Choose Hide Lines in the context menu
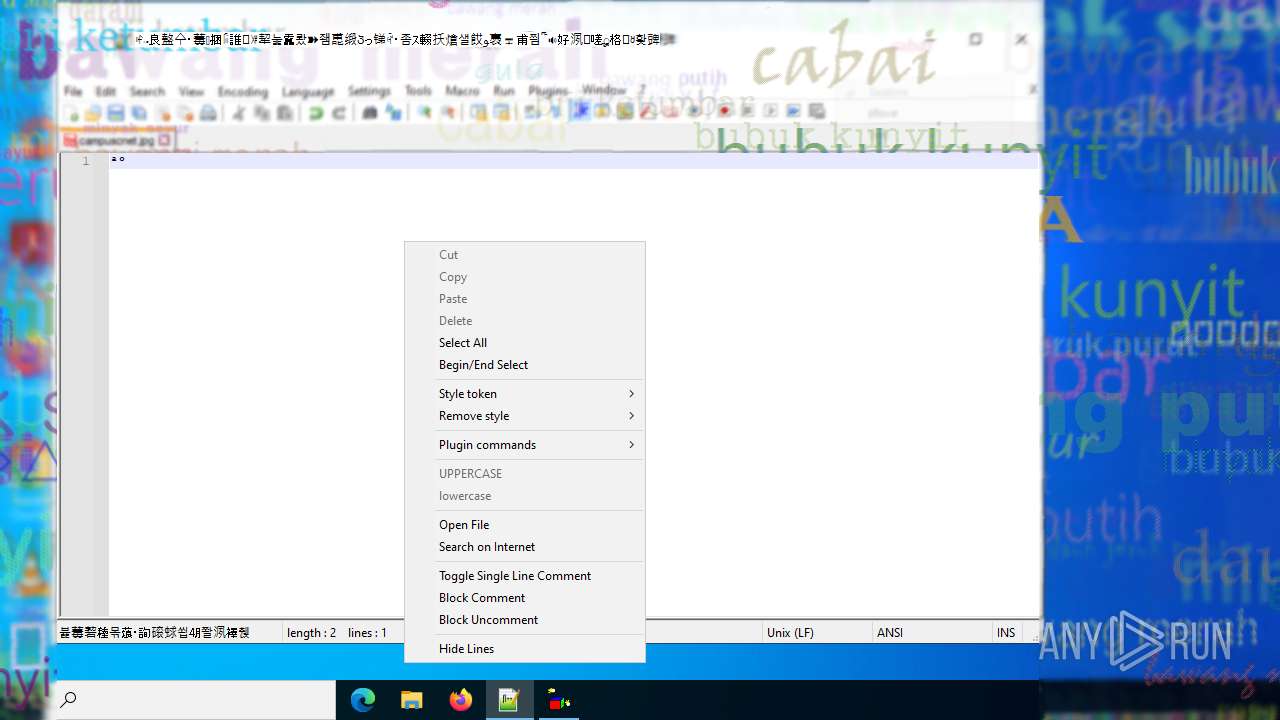Viewport: 1280px width, 720px height. [x=525, y=649]
